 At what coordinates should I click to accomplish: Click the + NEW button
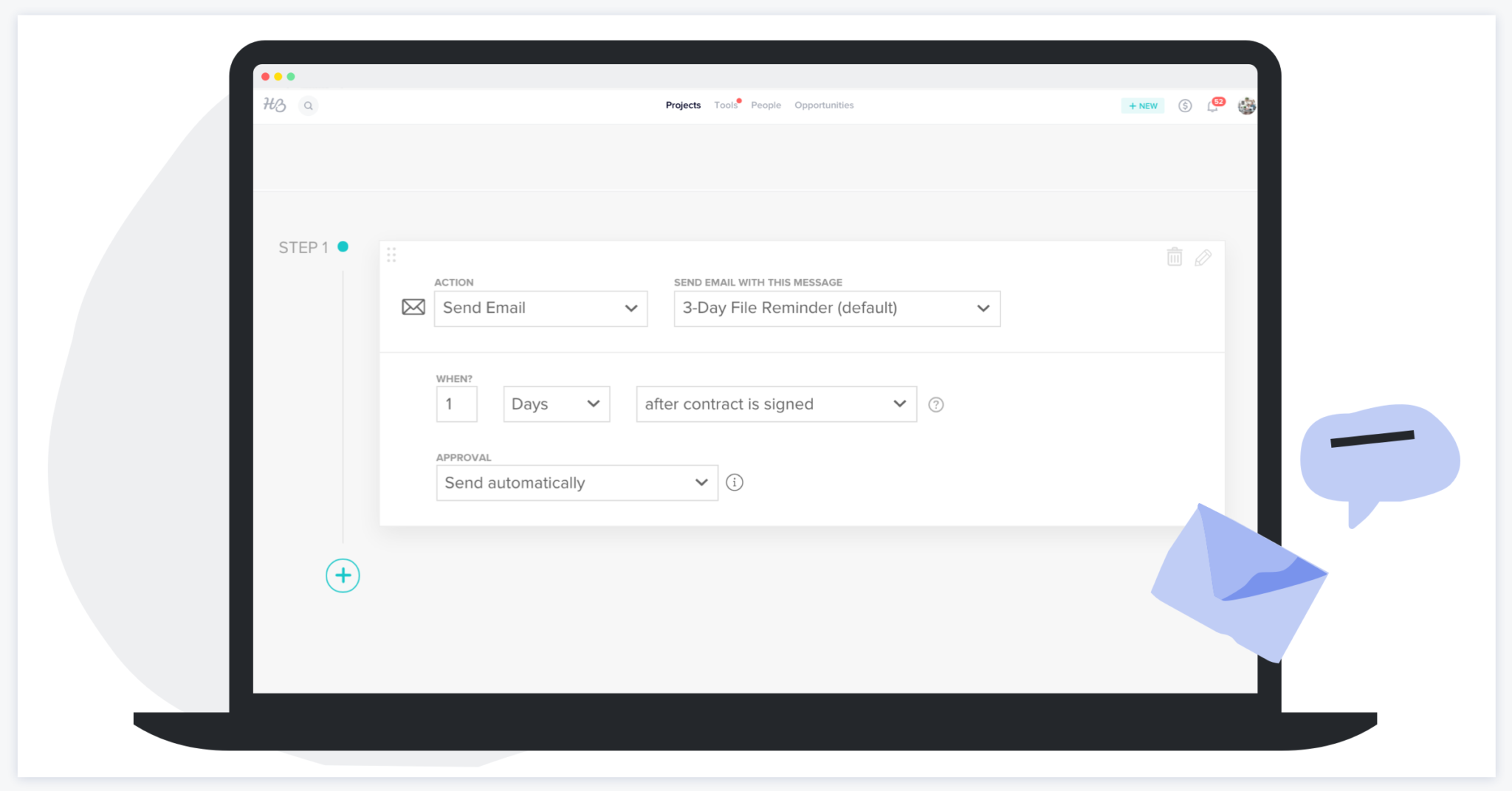click(x=1142, y=106)
